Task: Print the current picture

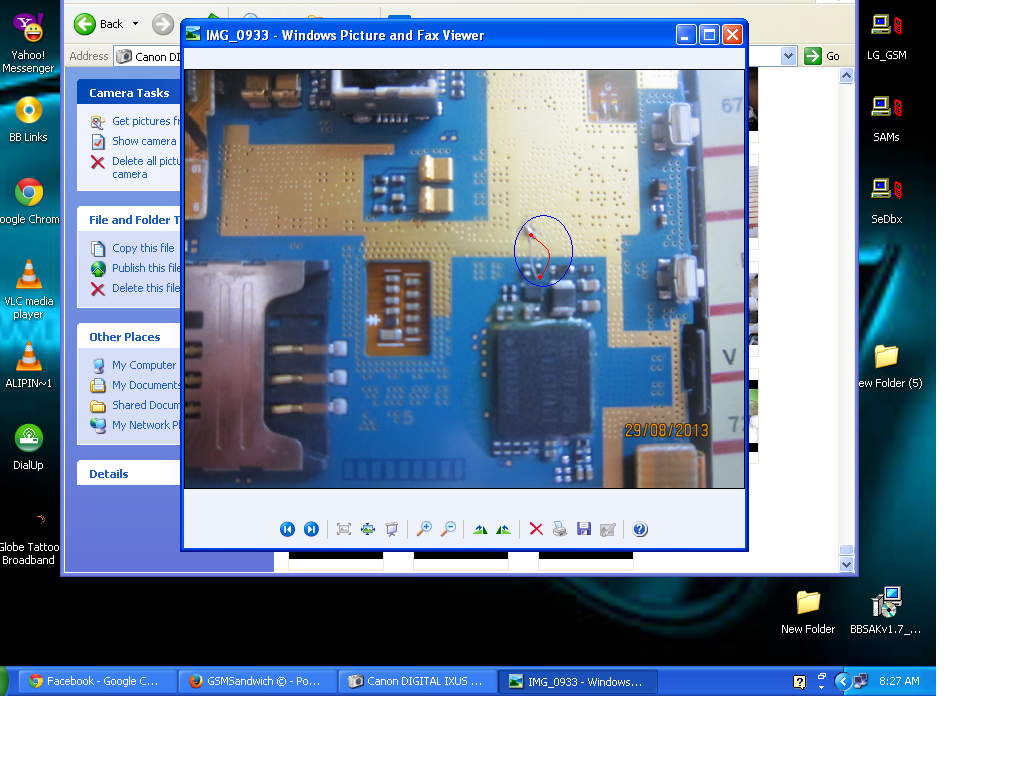Action: [560, 529]
